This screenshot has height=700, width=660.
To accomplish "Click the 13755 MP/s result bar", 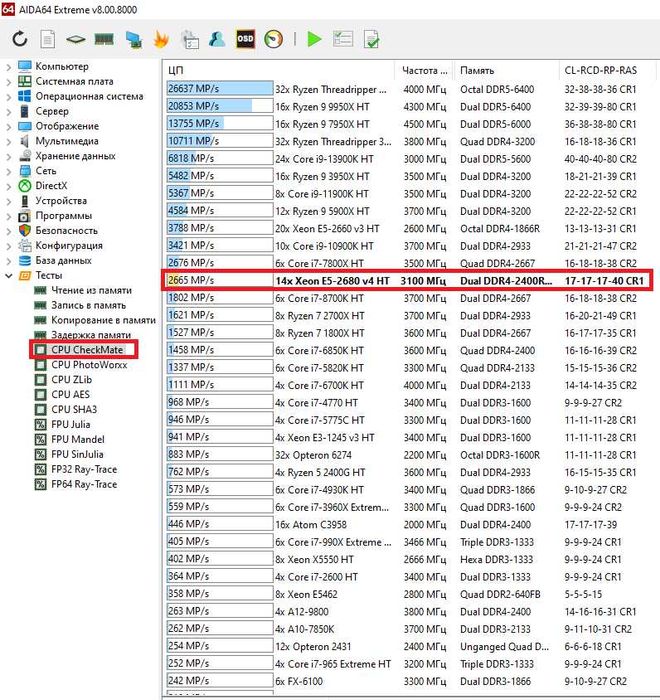I will click(220, 124).
